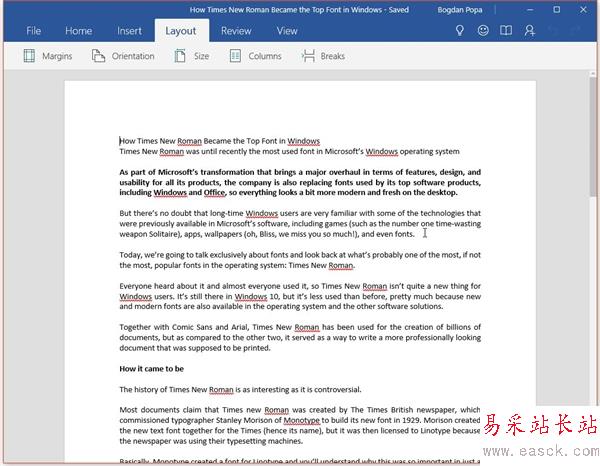Click the phrase 'Everyone heard about it'
Viewport: 600px width, 466px height.
(158, 286)
